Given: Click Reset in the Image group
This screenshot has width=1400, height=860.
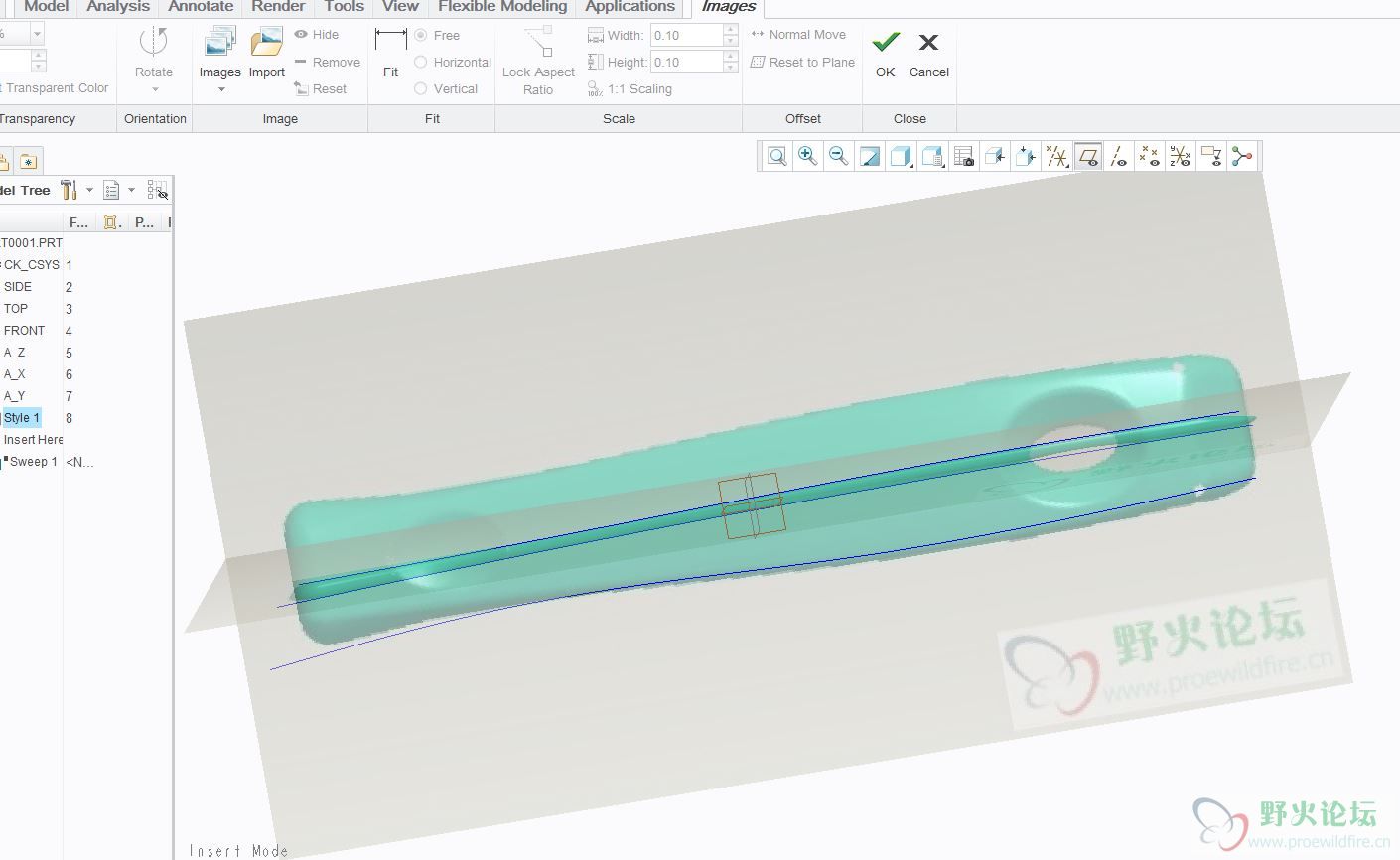Looking at the screenshot, I should click(320, 88).
